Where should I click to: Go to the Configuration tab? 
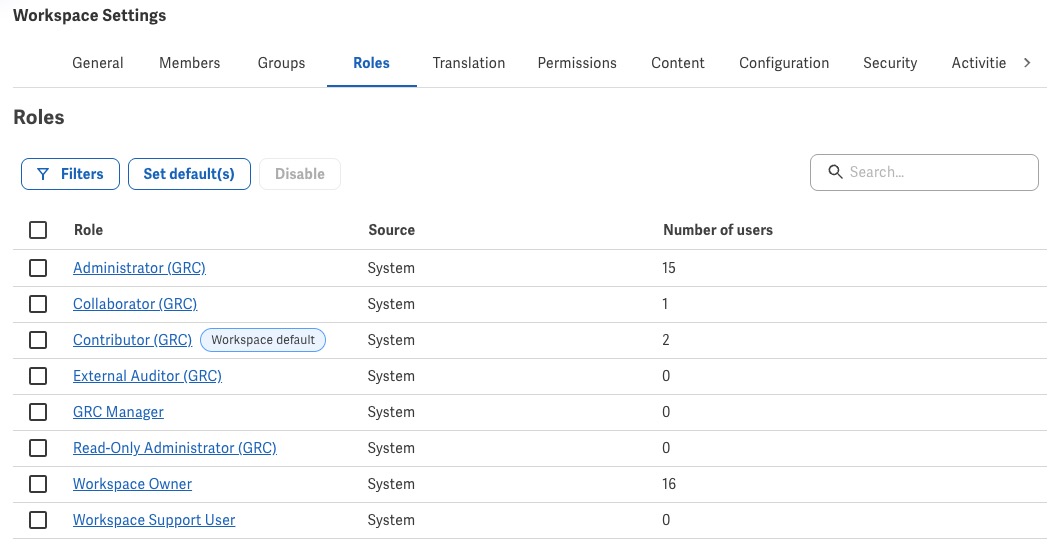point(784,63)
